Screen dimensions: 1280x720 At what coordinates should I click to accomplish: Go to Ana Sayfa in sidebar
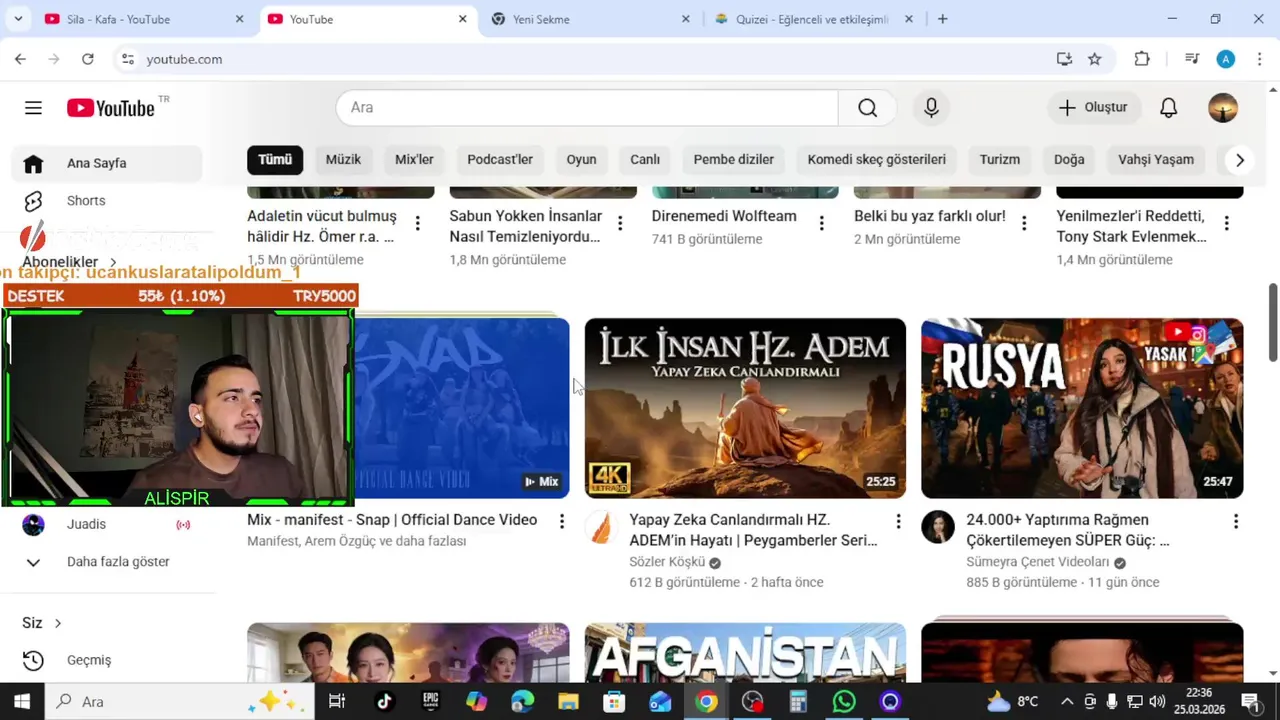107,163
